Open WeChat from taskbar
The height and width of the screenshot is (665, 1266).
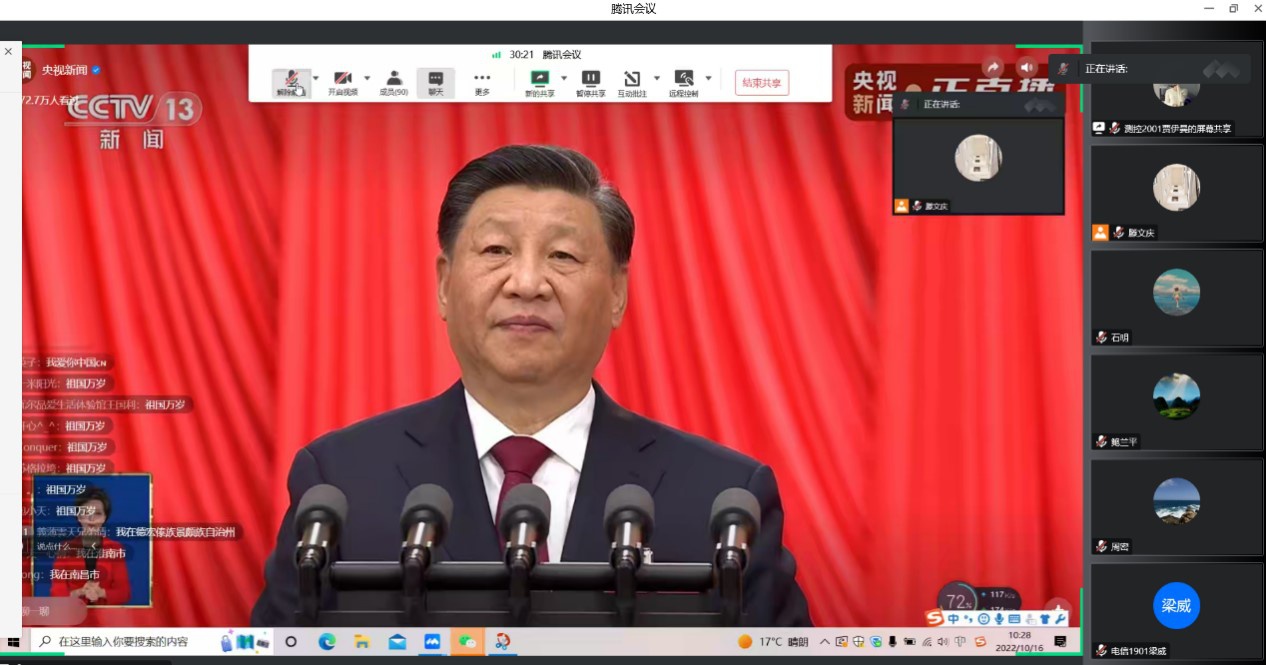pos(468,641)
